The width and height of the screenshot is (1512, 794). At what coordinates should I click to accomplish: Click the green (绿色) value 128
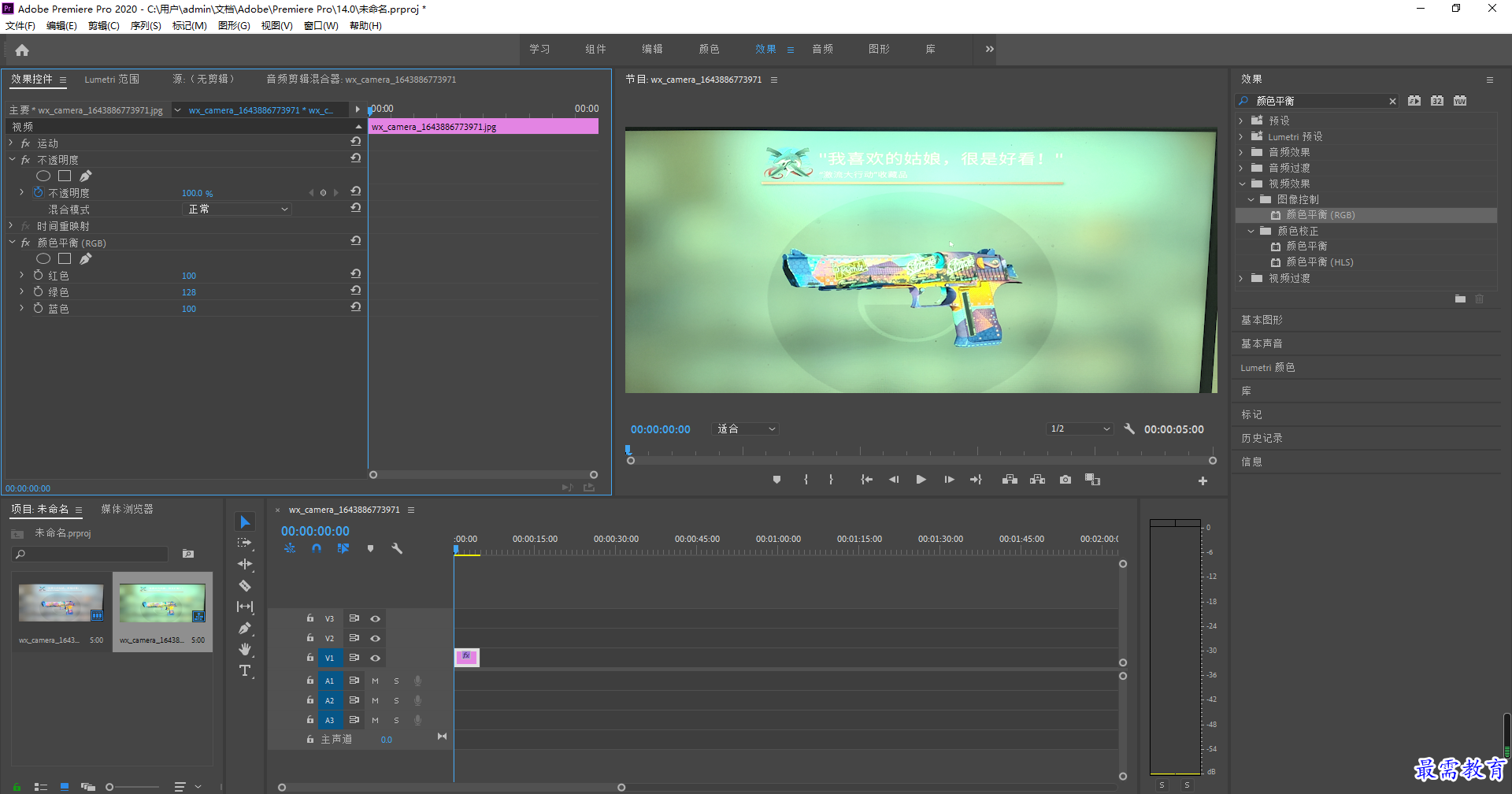click(189, 292)
